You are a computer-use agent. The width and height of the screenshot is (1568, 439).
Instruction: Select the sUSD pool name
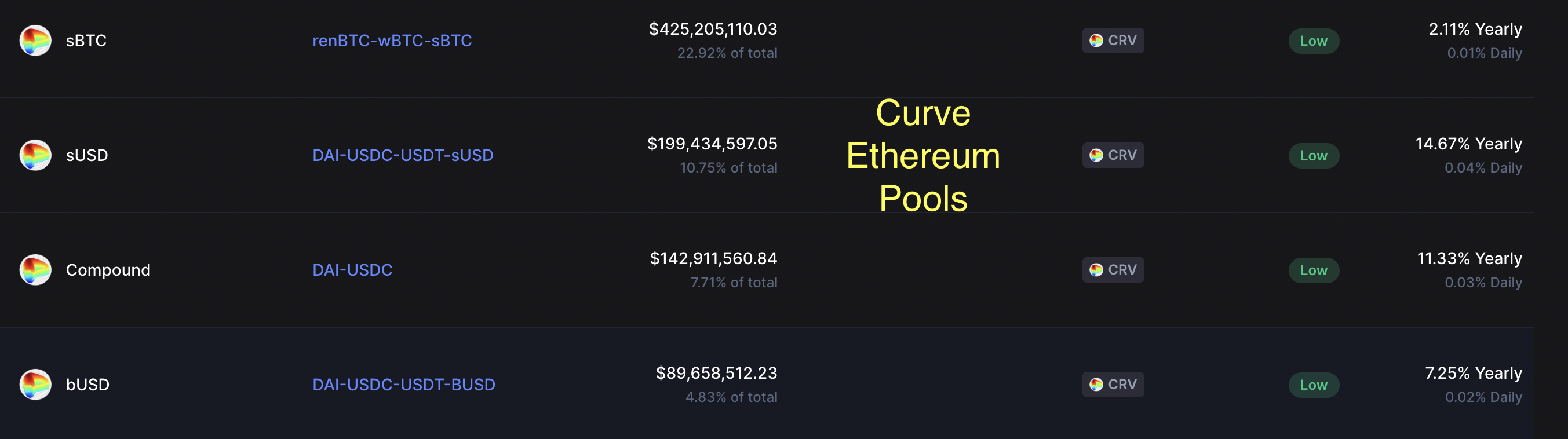click(x=86, y=155)
